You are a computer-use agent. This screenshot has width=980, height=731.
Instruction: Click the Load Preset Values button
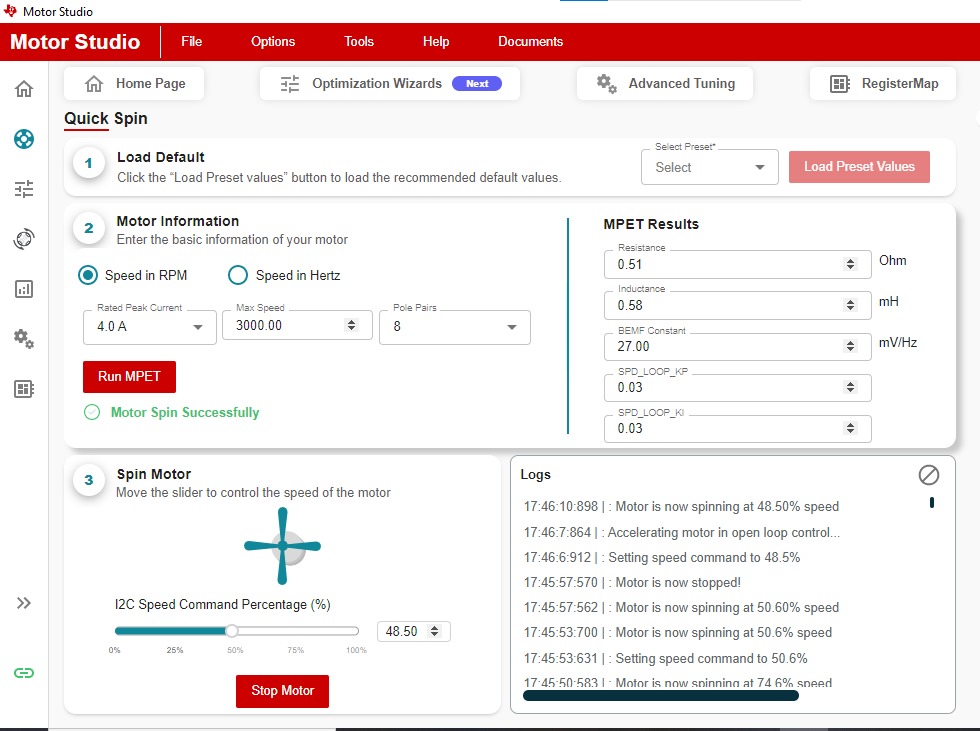[859, 167]
